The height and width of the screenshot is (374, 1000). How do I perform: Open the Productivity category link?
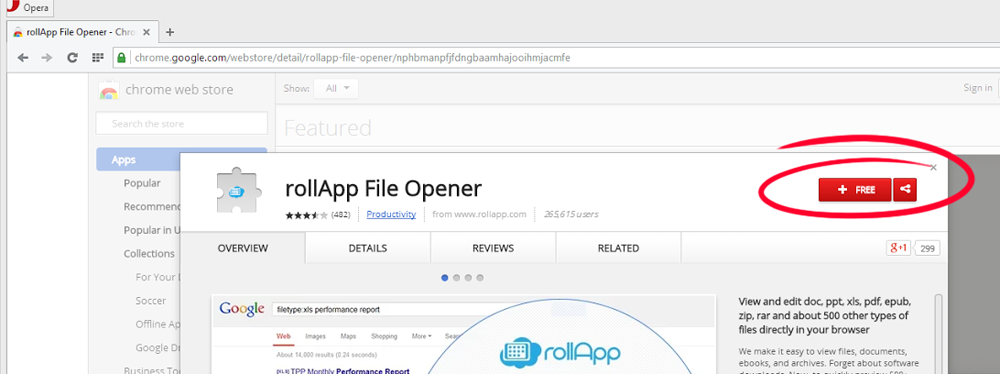coord(391,214)
